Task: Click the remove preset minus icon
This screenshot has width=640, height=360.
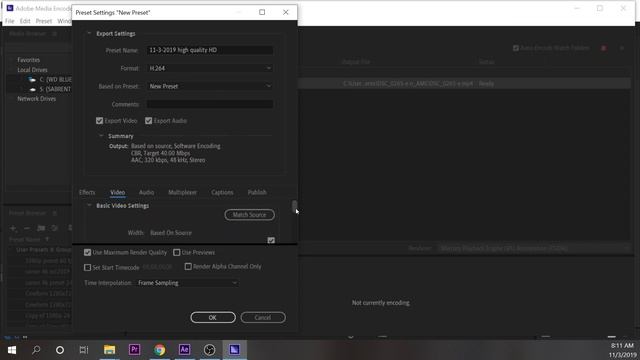Action: point(27,228)
